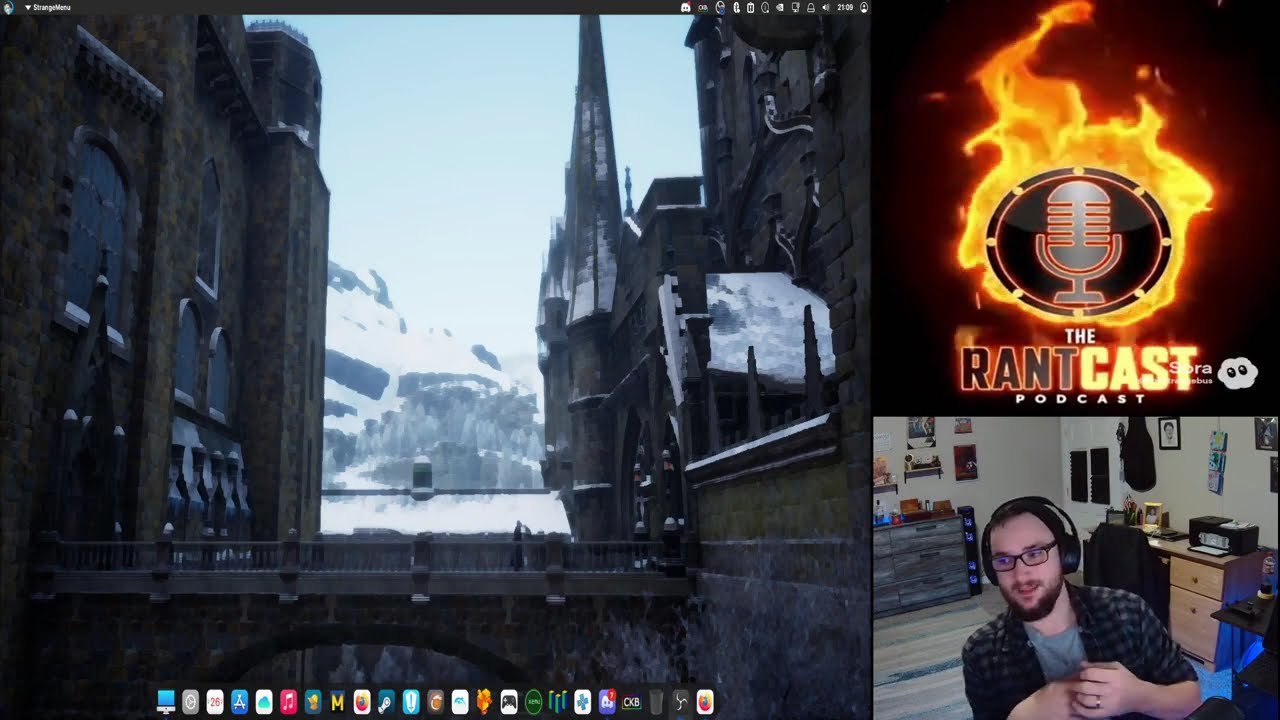Open the Trash in the dock
1280x720 pixels.
pyautogui.click(x=656, y=702)
